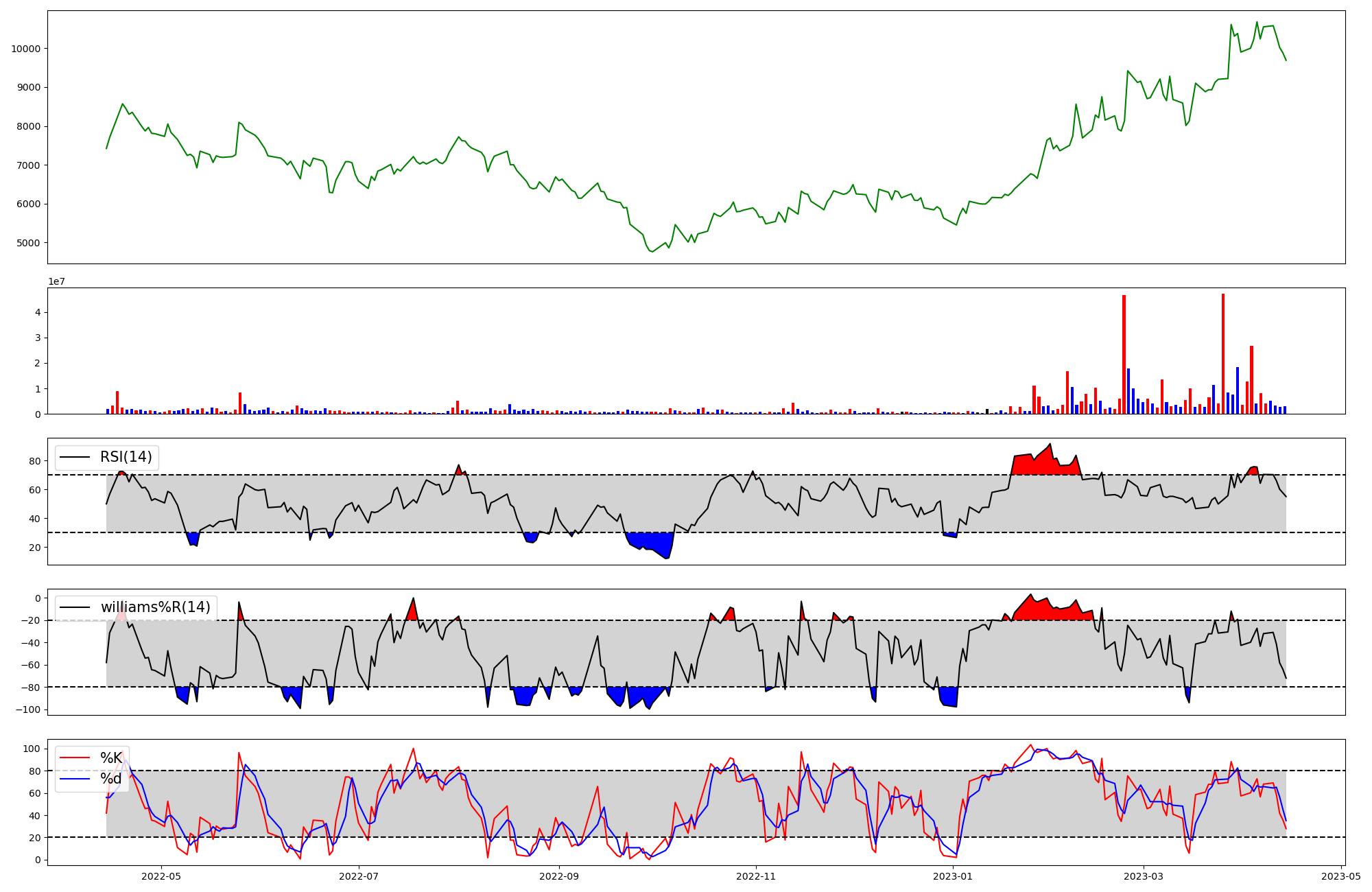Click the 1e7 exponent label above volume axis
The image size is (1372, 892).
pos(56,281)
